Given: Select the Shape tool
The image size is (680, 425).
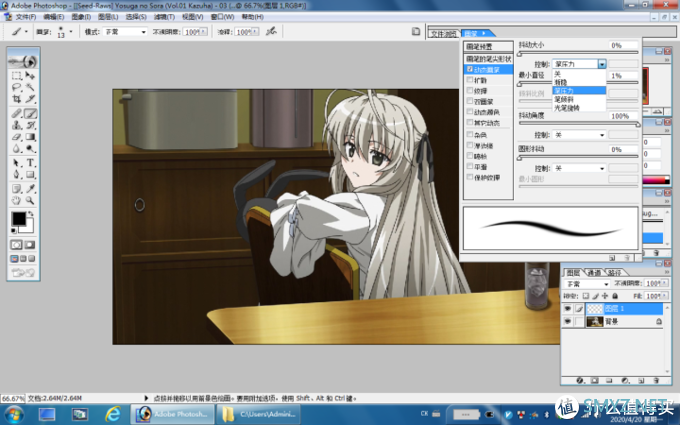Looking at the screenshot, I should (30, 175).
